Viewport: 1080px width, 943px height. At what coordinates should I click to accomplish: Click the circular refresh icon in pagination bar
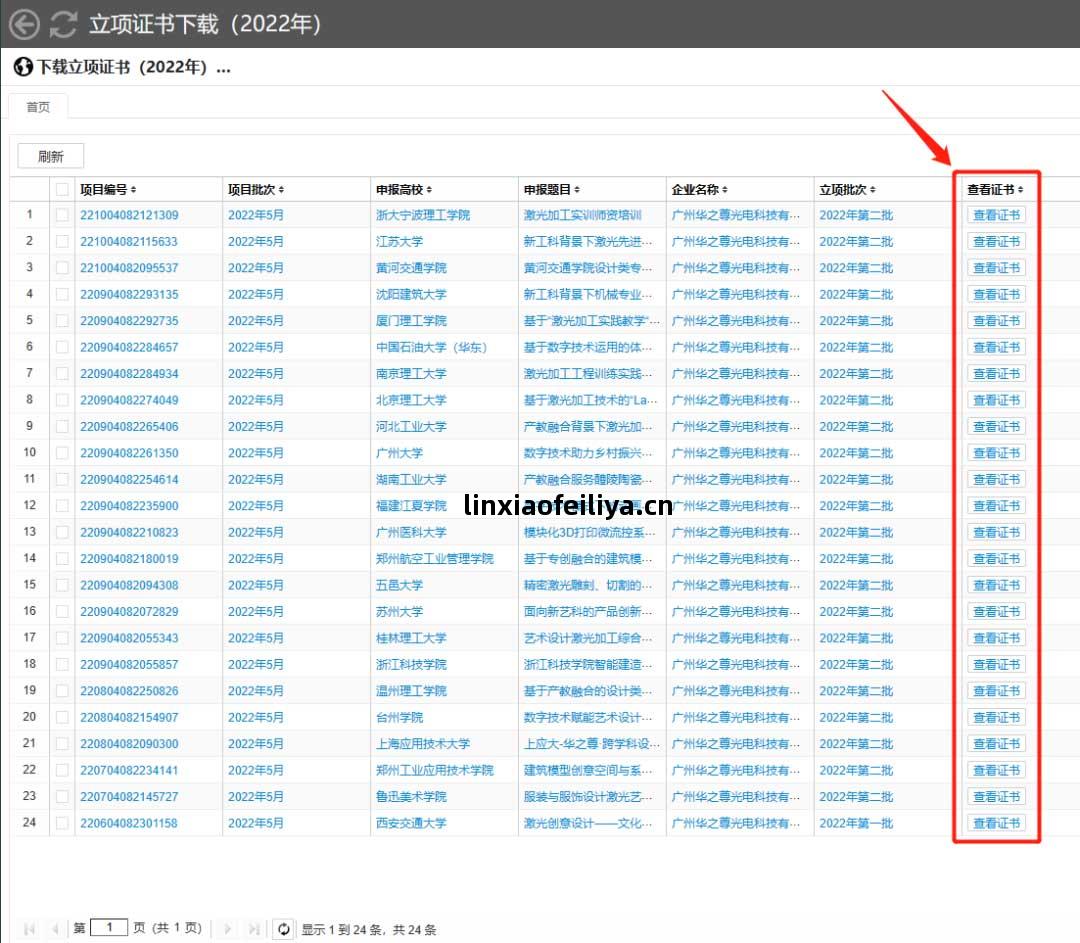point(284,929)
